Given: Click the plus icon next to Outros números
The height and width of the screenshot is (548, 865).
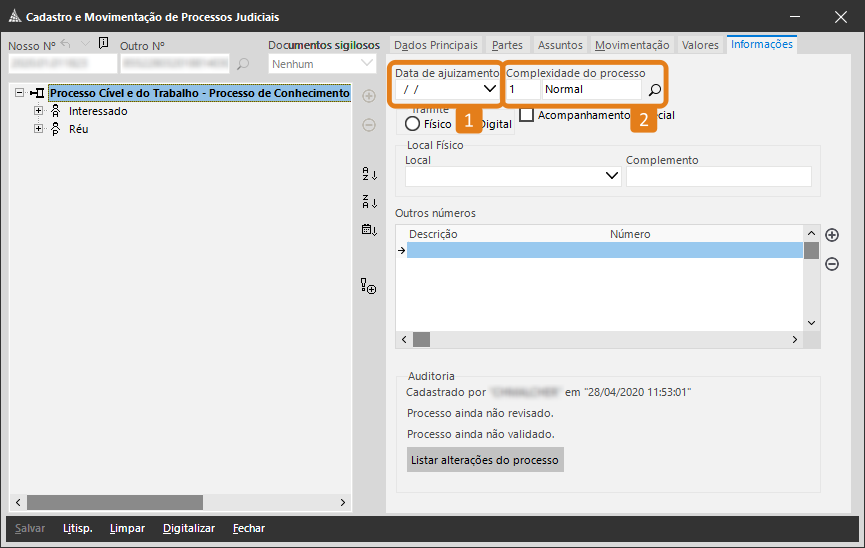Looking at the screenshot, I should [x=831, y=235].
